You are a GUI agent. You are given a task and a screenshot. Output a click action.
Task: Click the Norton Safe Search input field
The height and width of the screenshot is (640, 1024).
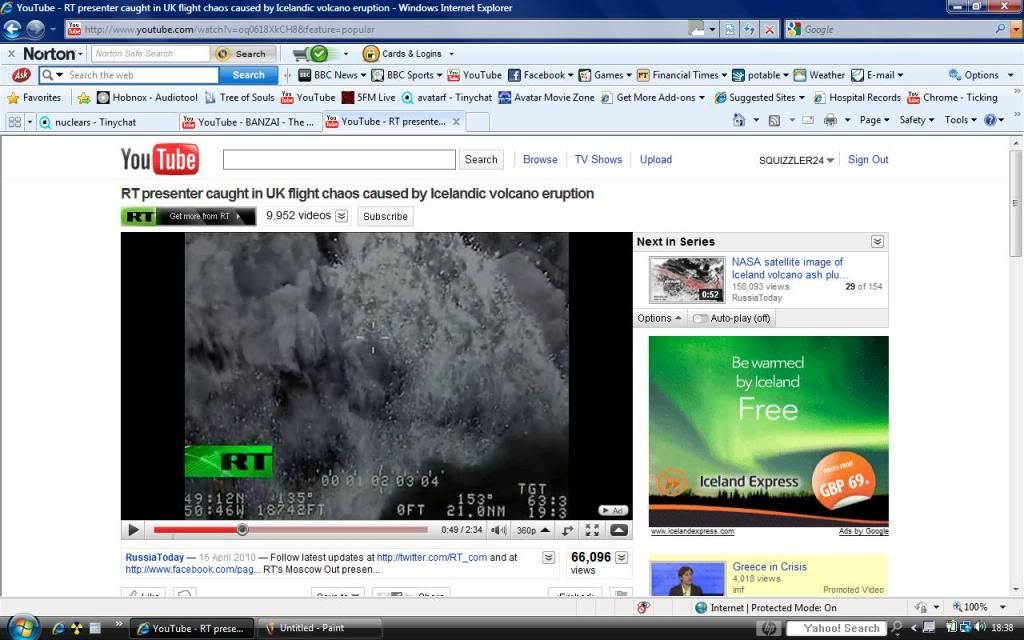(150, 54)
